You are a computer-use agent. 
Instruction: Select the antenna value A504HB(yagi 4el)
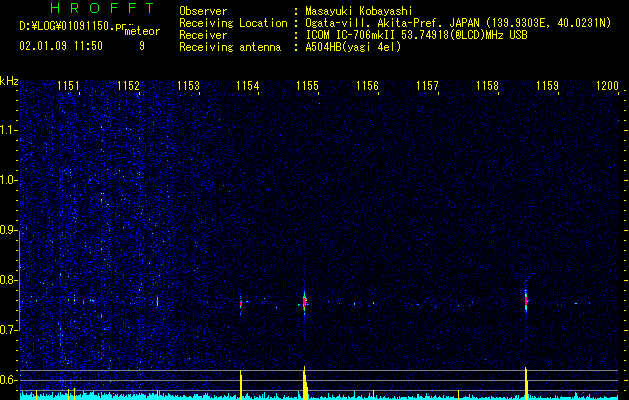click(353, 47)
